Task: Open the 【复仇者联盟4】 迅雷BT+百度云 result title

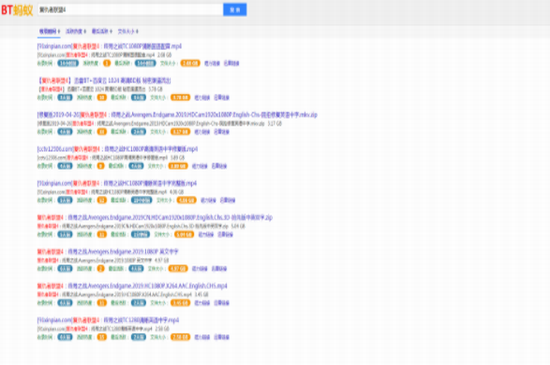Action: [x=104, y=81]
